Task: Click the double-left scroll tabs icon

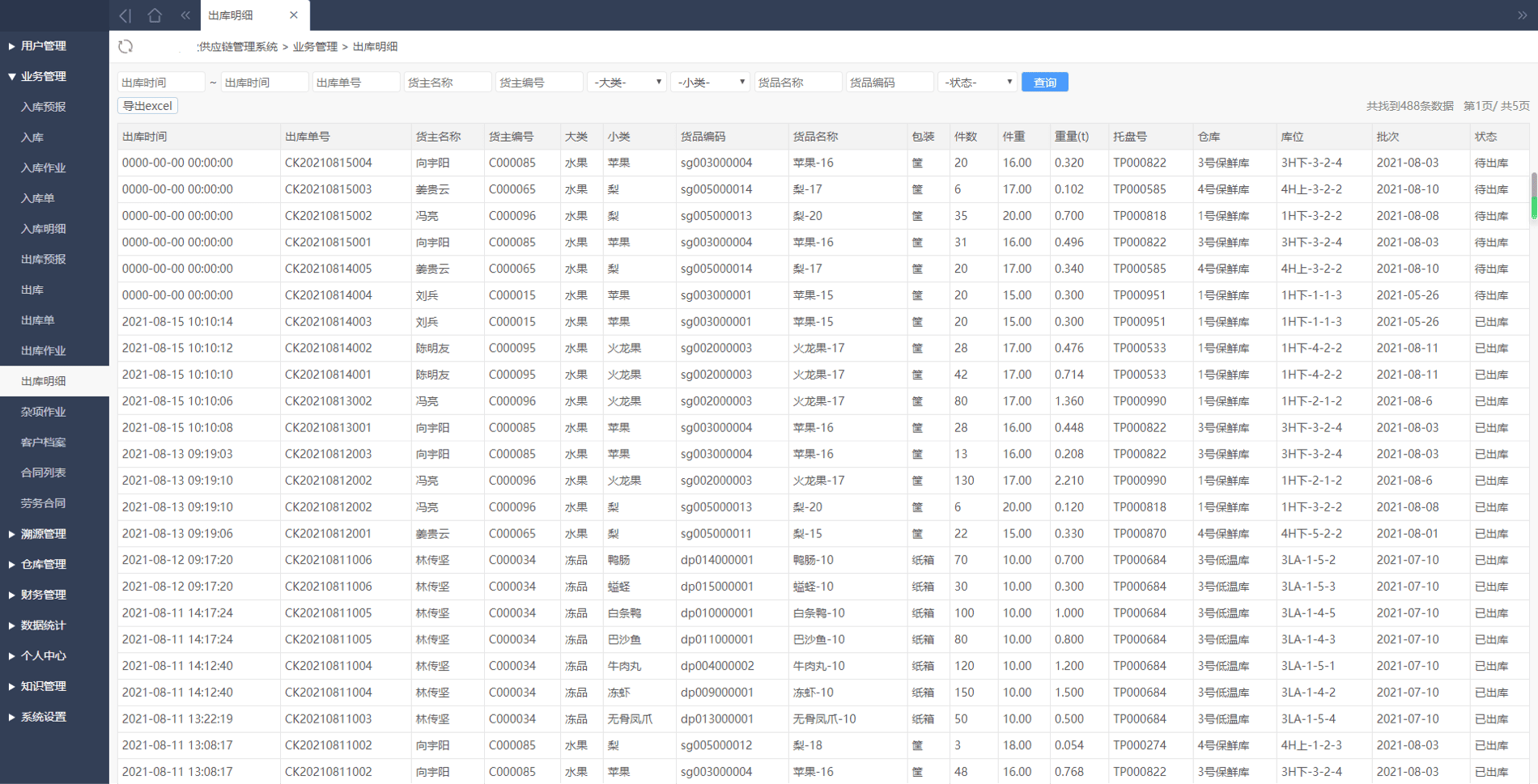Action: pos(185,15)
